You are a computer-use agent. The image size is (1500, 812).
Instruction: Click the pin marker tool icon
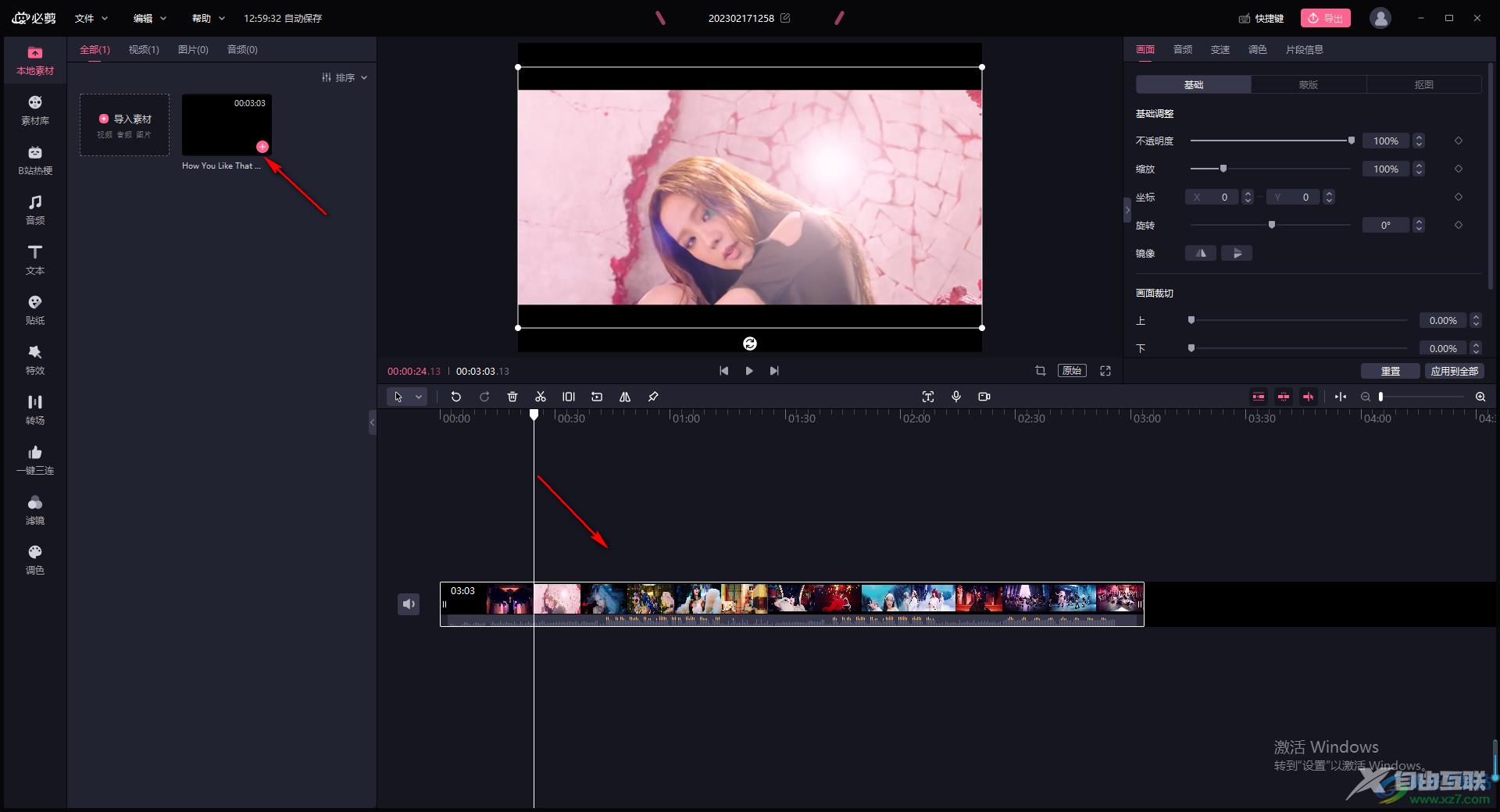point(653,397)
